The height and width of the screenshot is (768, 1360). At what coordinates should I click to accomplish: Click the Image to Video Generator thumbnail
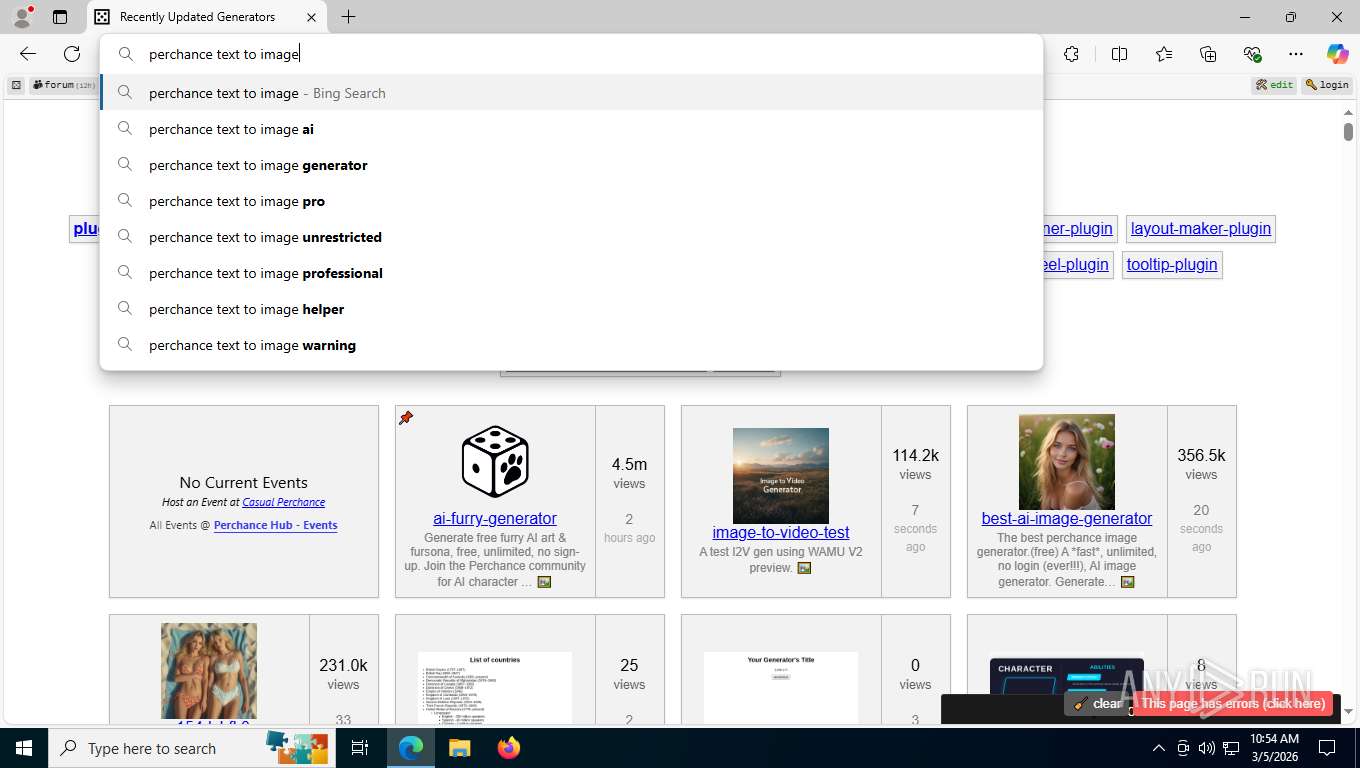781,475
